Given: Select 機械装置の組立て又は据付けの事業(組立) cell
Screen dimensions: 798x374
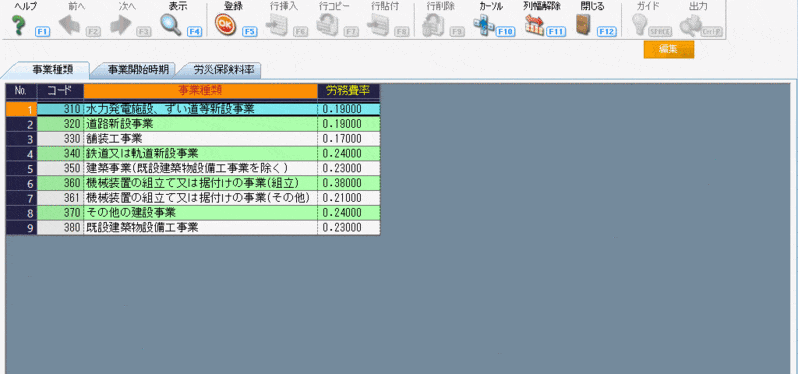Looking at the screenshot, I should click(201, 183).
